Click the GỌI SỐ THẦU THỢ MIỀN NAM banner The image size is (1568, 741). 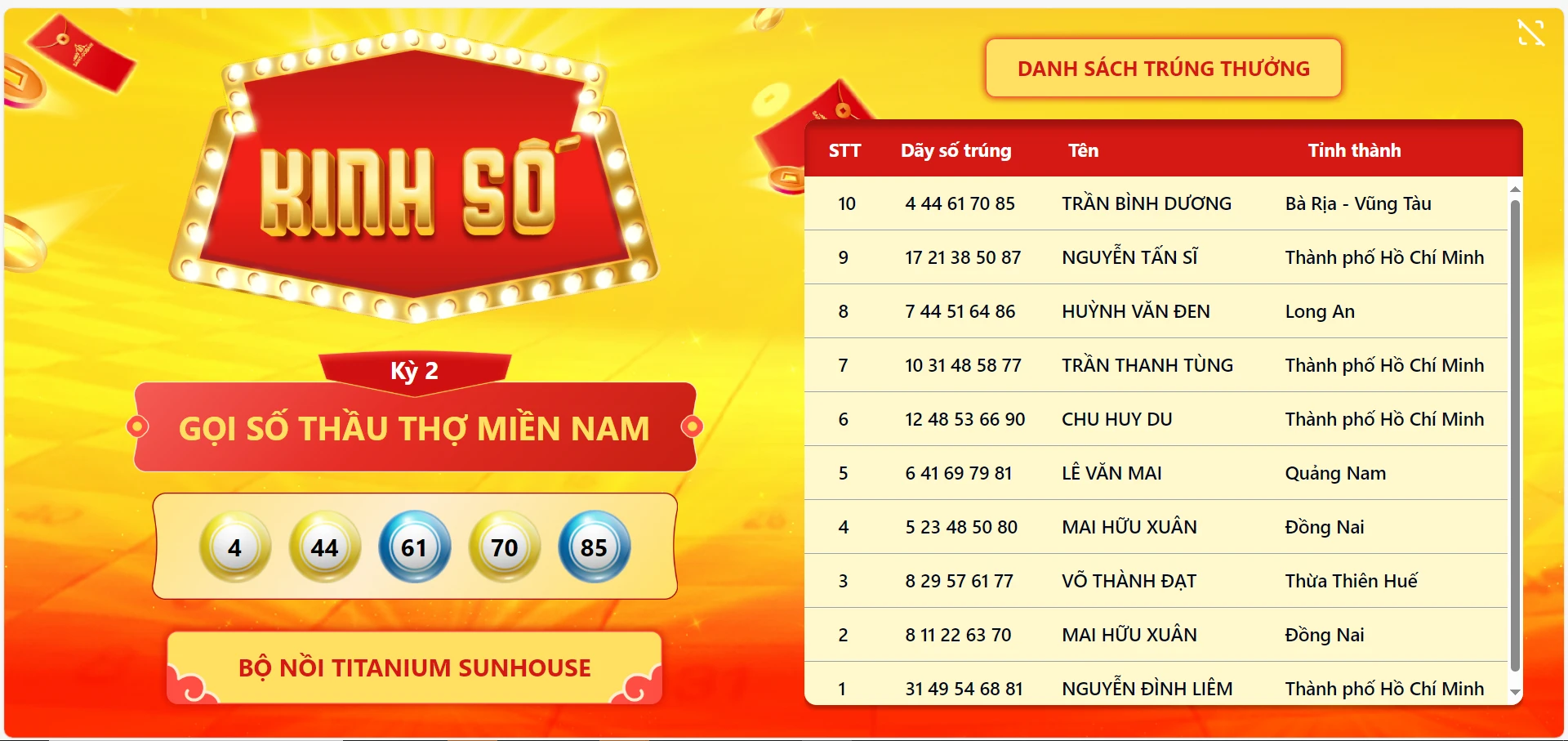pyautogui.click(x=414, y=428)
